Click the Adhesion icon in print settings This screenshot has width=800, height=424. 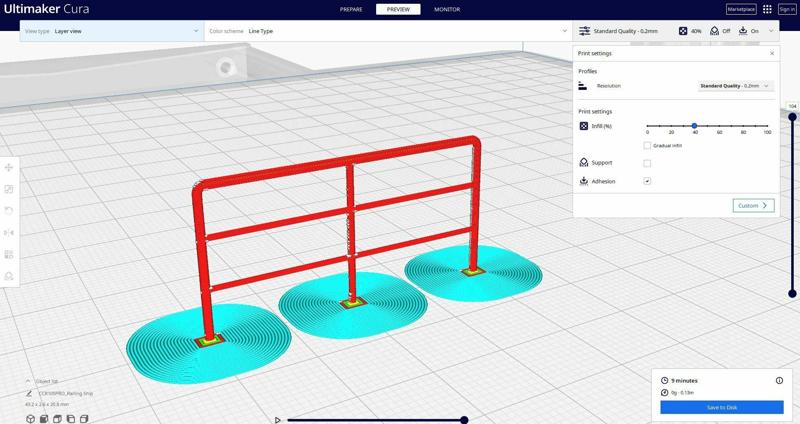pos(584,181)
